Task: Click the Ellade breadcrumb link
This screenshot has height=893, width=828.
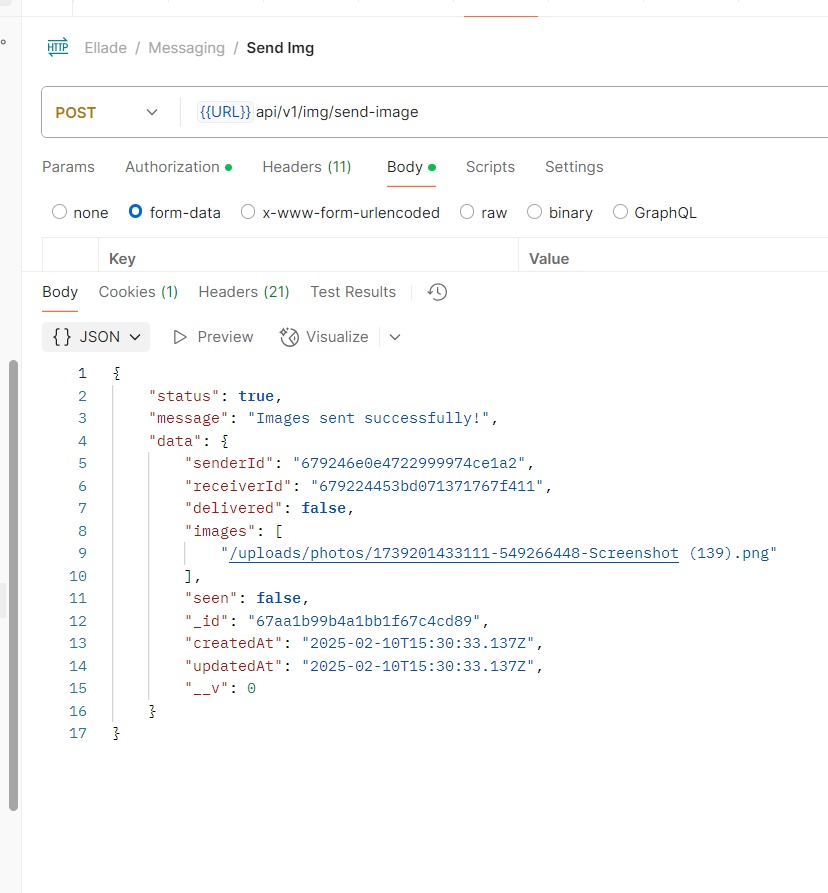Action: [x=105, y=48]
